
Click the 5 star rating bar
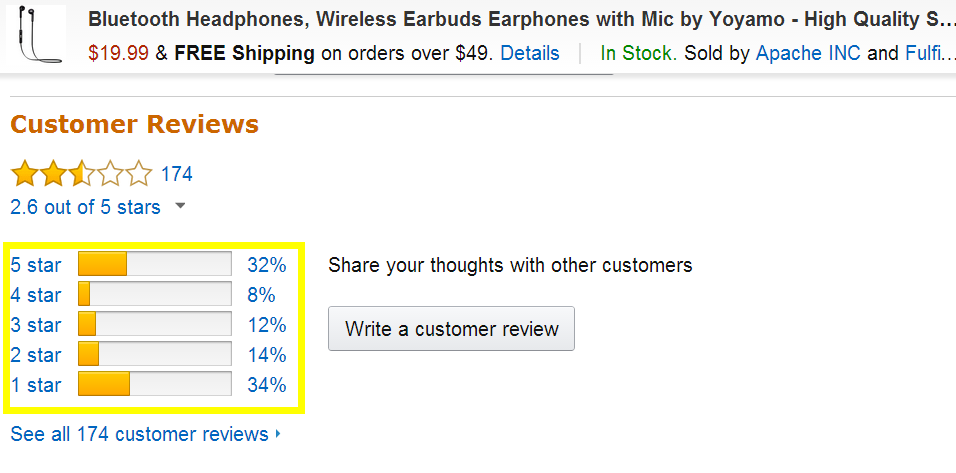(155, 265)
